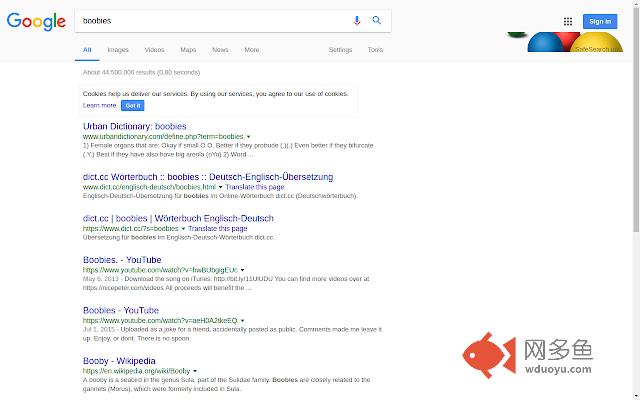The image size is (640, 400).
Task: Click the www.urbandictionary.com green URL text
Action: tap(163, 136)
